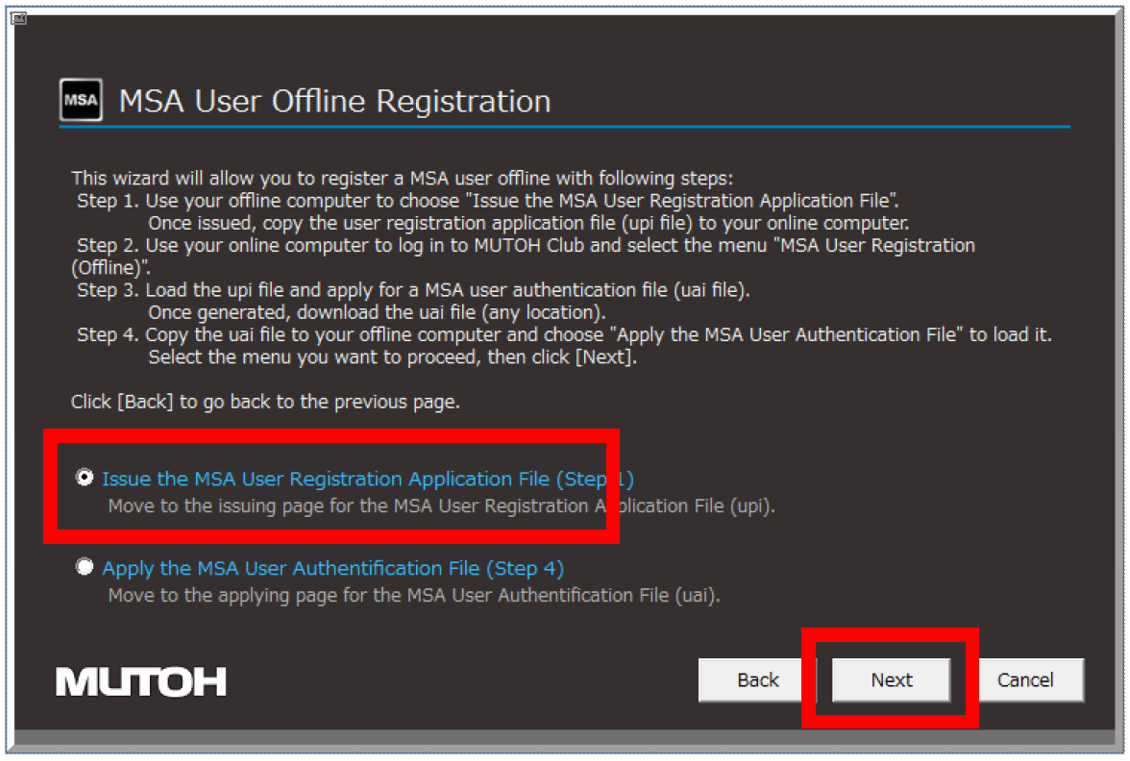Image resolution: width=1130 pixels, height=761 pixels.
Task: Click the 'Step 4. Copy the uai file' line
Action: click(564, 334)
